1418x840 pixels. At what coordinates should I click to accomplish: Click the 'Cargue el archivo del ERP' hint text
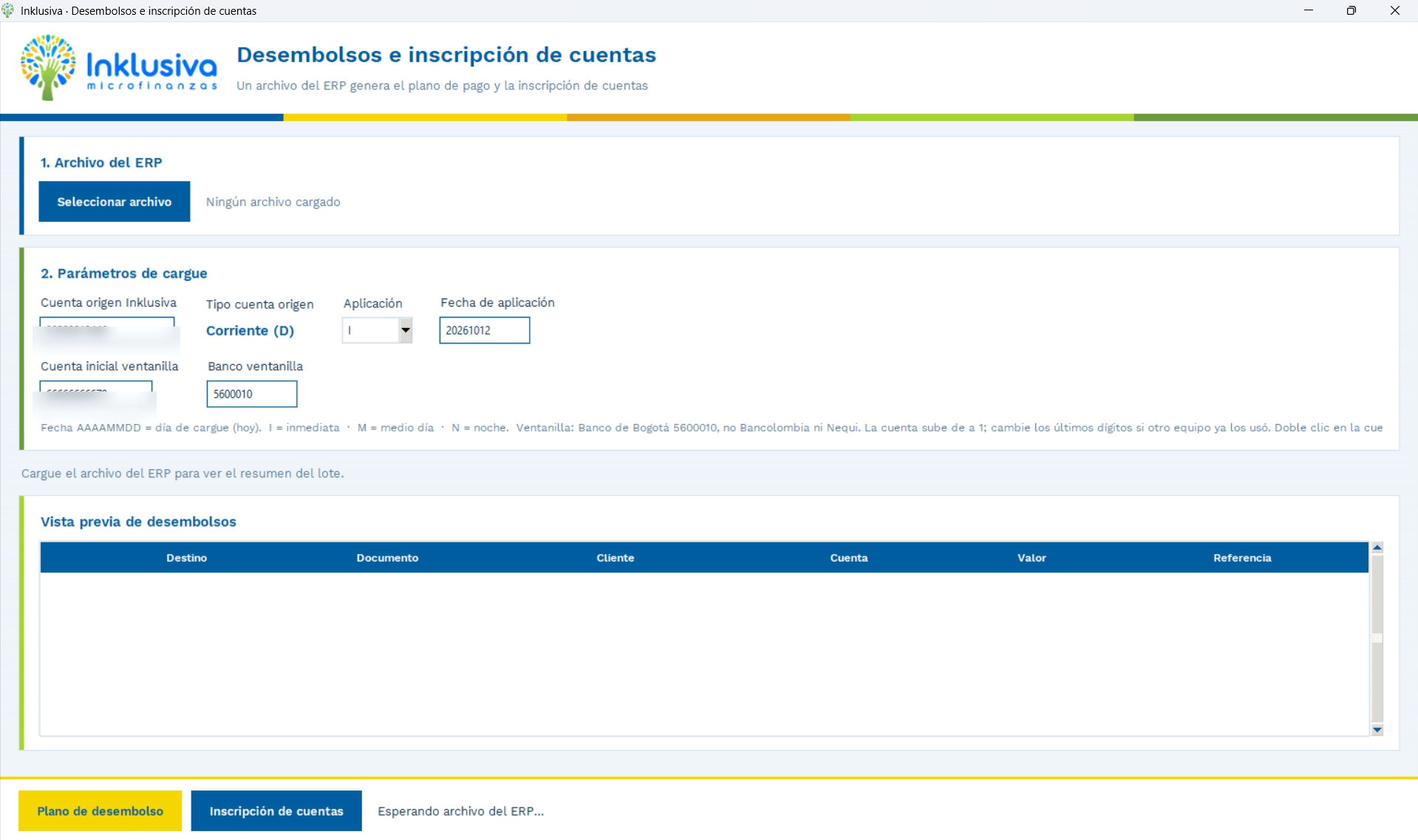[183, 474]
